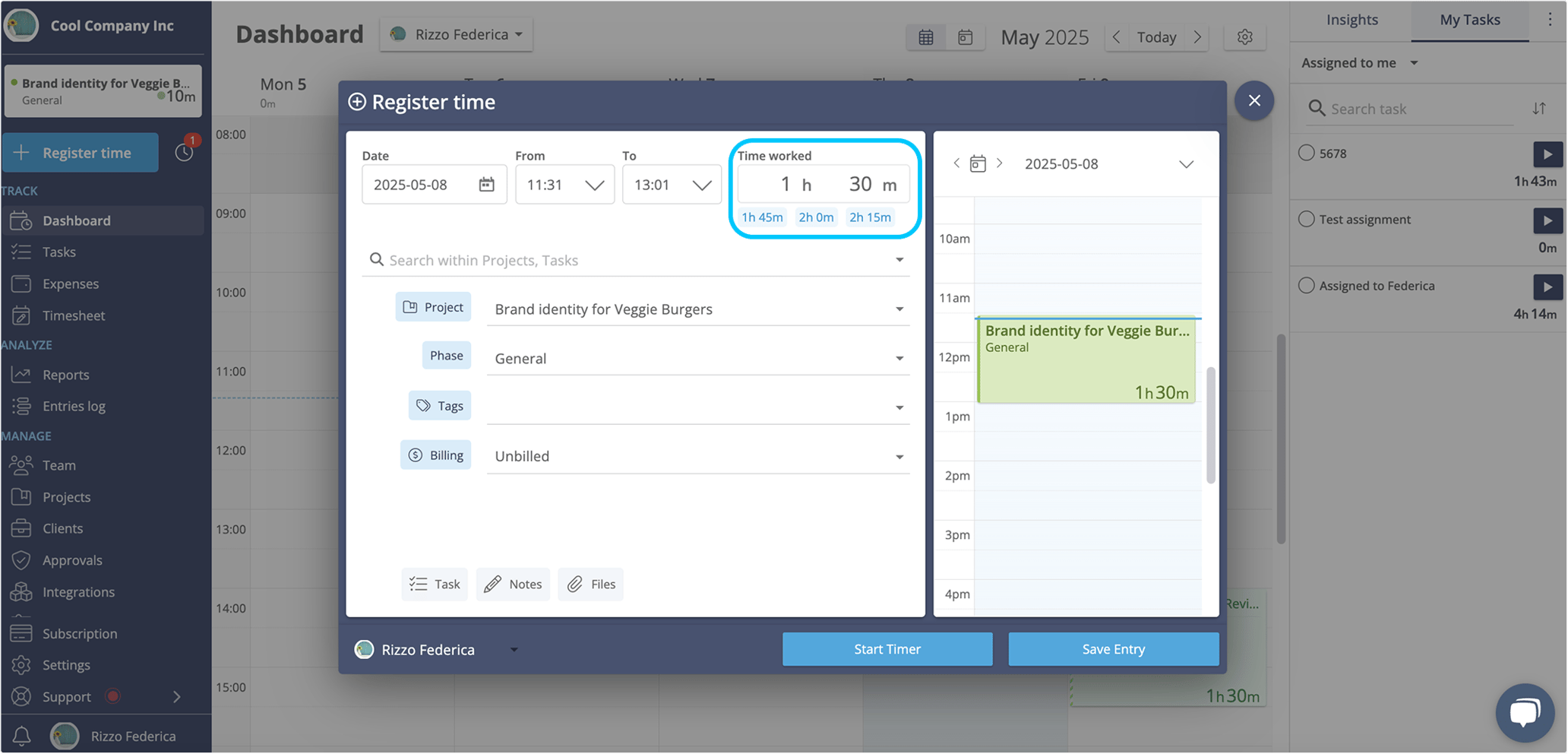Viewport: 1568px width, 754px height.
Task: Open the date picker calendar in the Date field
Action: point(486,184)
